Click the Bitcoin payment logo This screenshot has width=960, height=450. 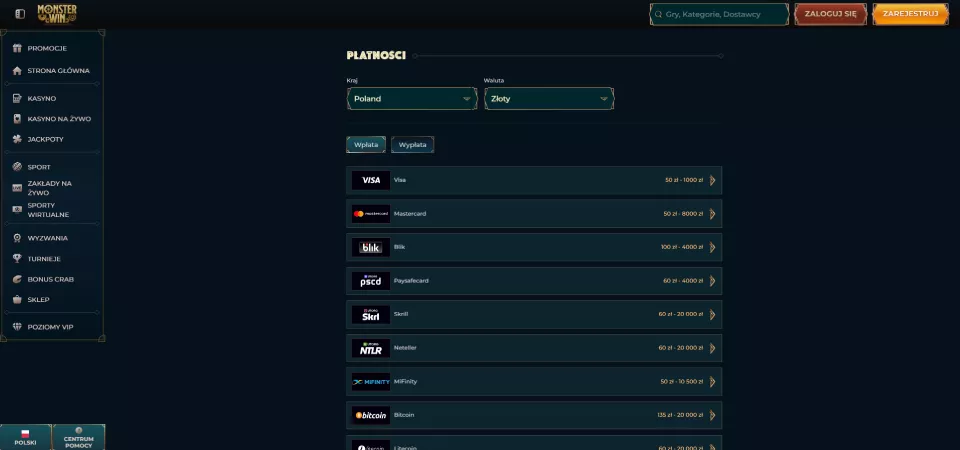click(370, 415)
